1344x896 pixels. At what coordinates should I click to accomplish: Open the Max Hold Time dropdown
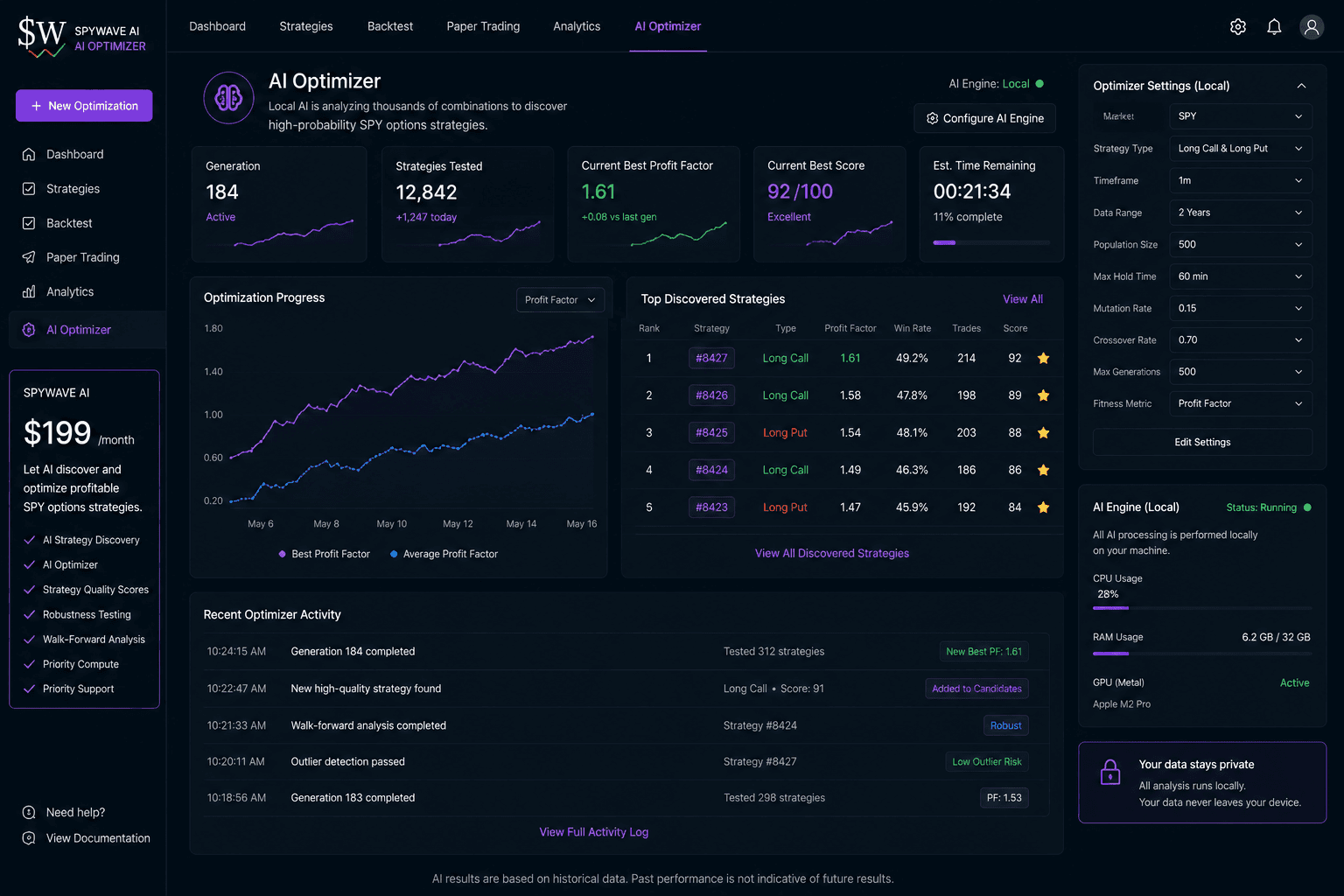point(1240,276)
